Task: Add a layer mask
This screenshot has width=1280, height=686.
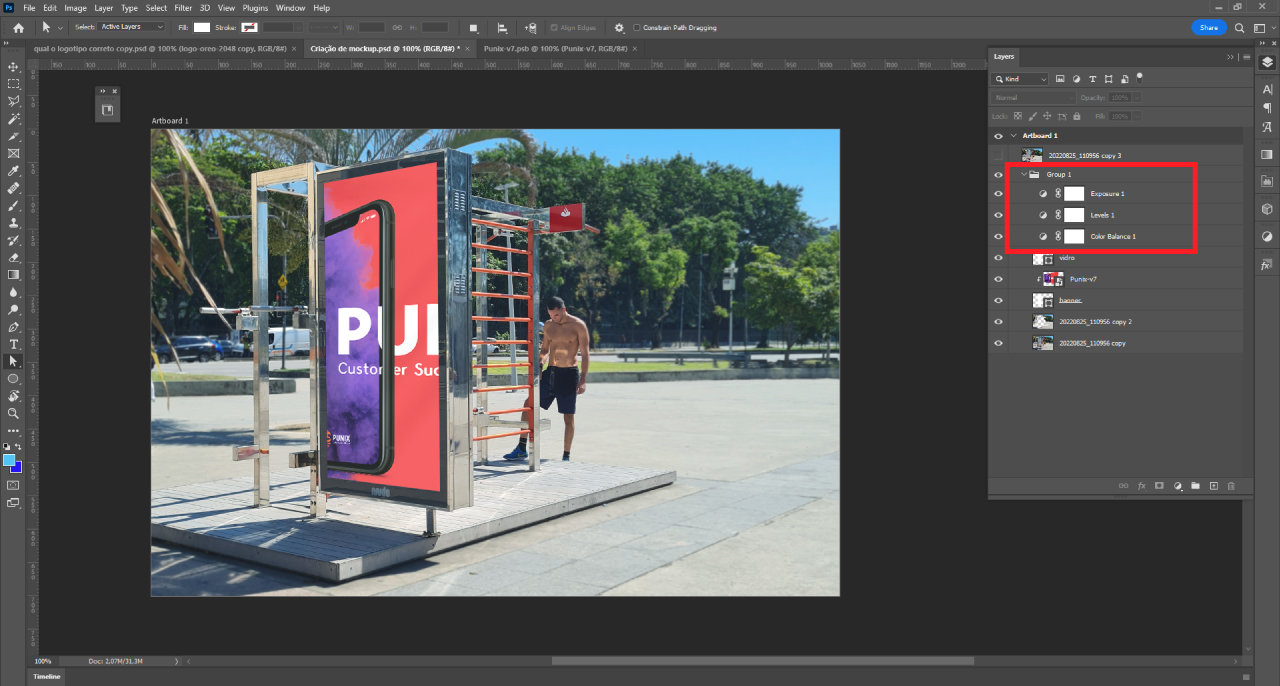Action: [1159, 486]
